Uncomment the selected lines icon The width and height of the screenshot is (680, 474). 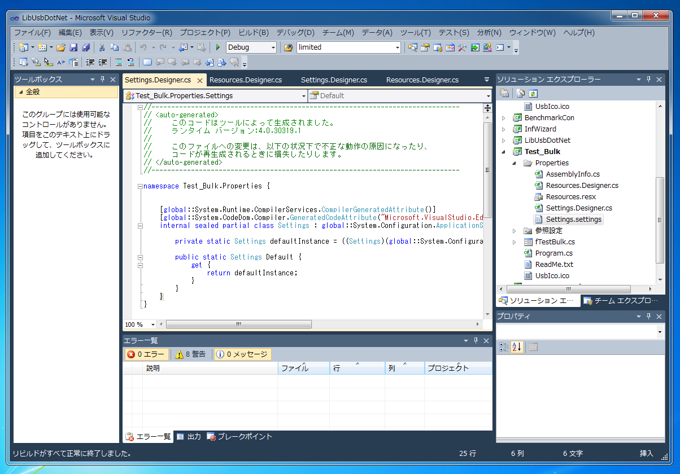(131, 62)
